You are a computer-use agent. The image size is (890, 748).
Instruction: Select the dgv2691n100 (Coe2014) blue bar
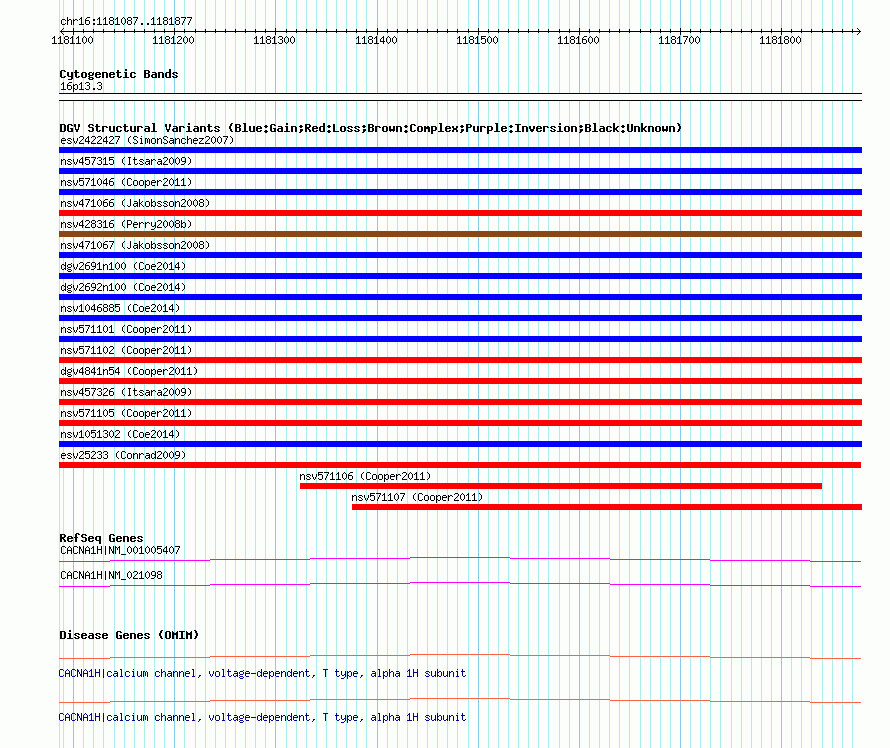pyautogui.click(x=460, y=276)
